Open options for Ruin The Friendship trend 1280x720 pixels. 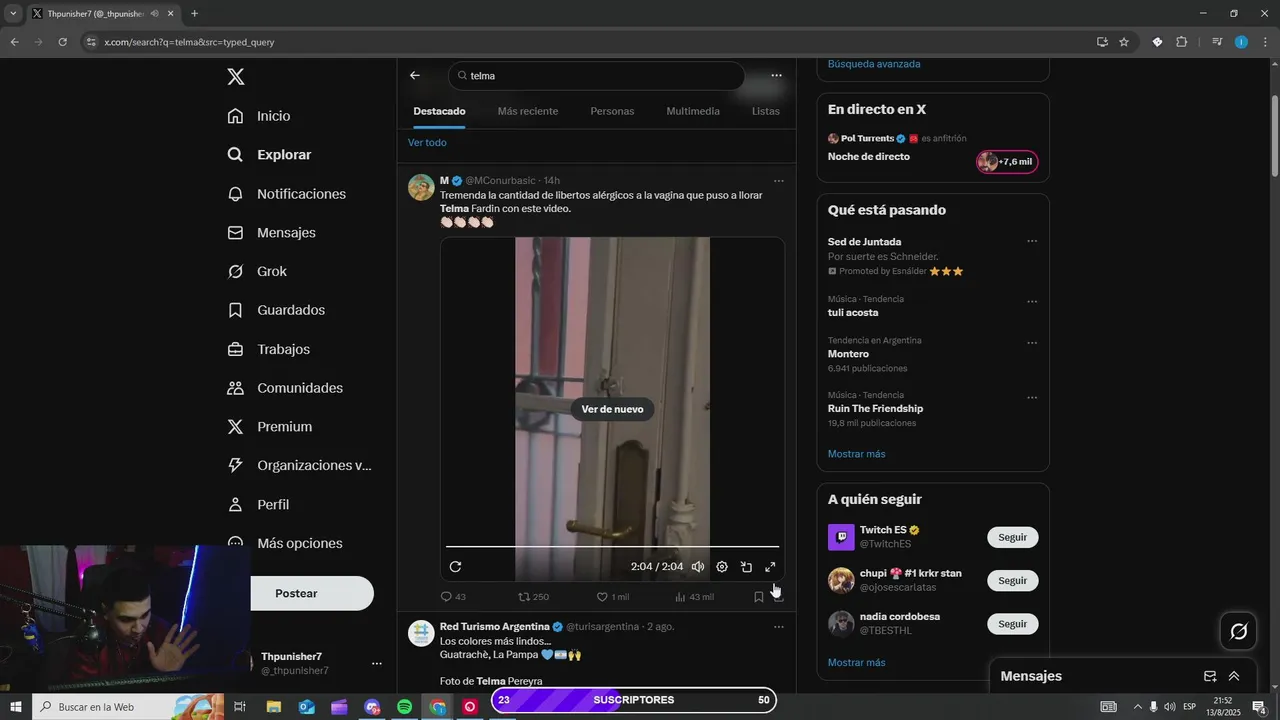tap(1032, 397)
